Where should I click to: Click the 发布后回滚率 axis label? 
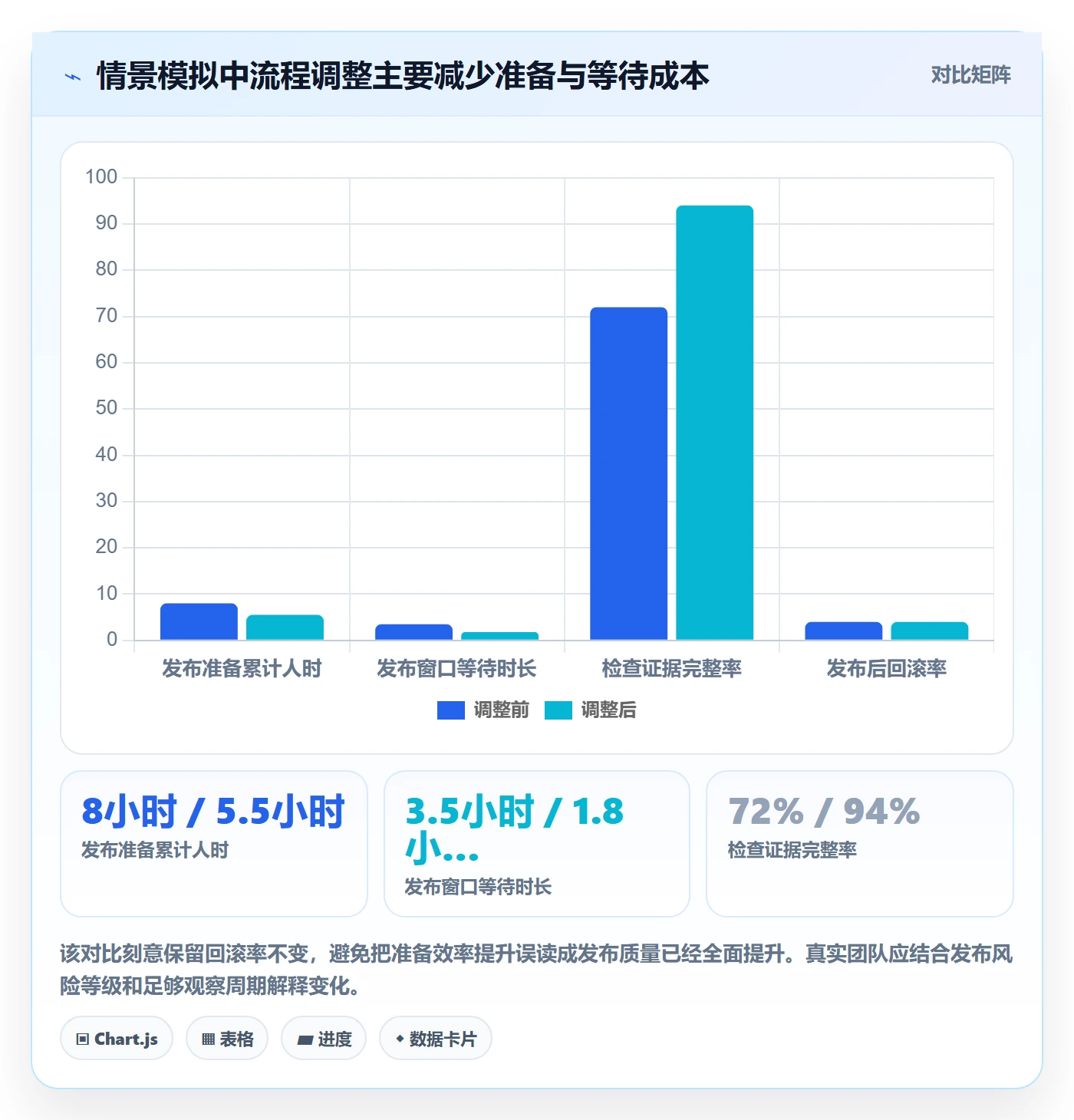[x=886, y=668]
